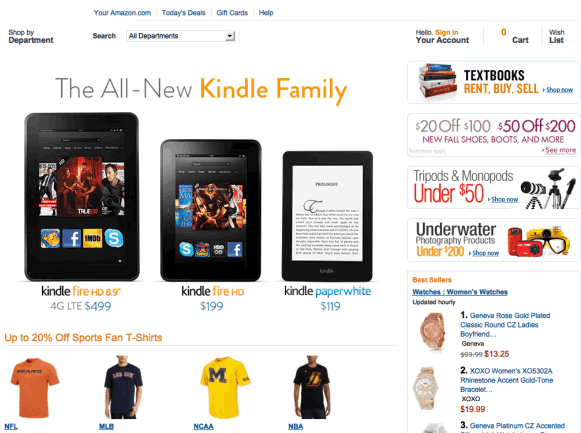
Task: Select the orange NFL Bears t-shirt
Action: pos(34,387)
